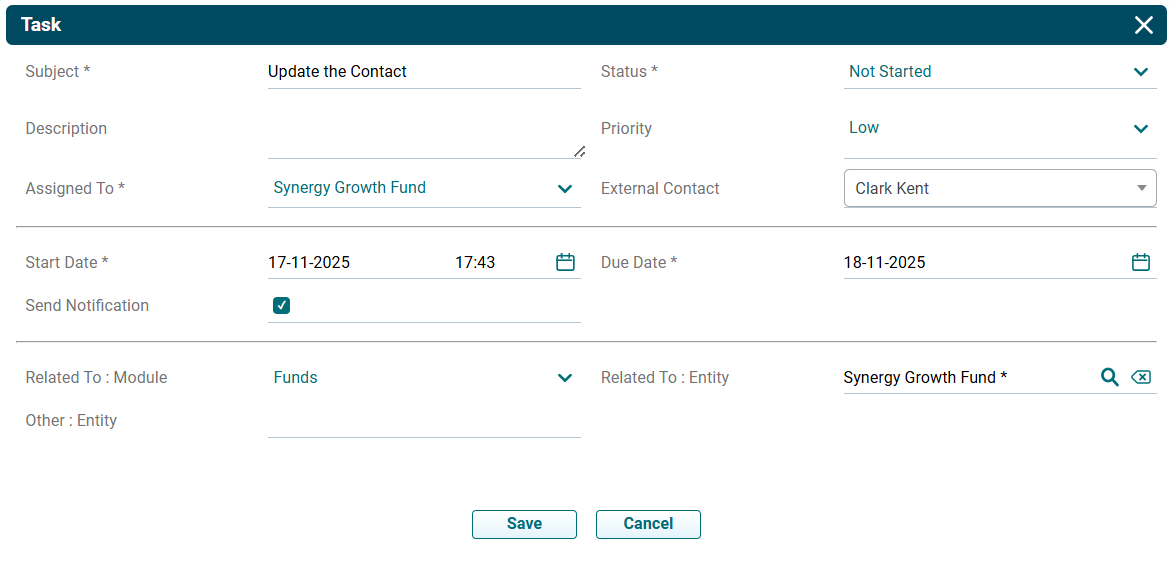The image size is (1173, 564).
Task: Click the Related To Entity search icon
Action: tap(1109, 377)
